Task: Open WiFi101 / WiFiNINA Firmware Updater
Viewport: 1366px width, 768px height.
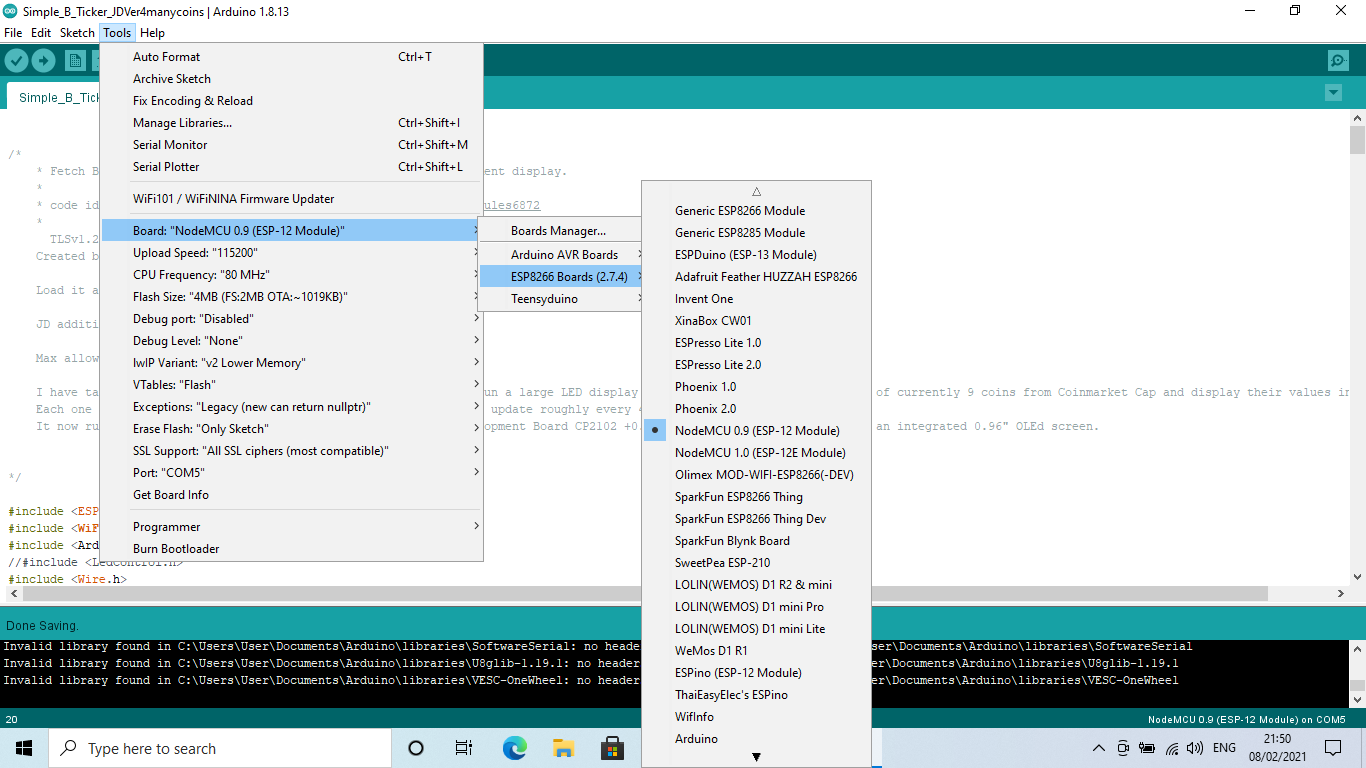Action: pos(291,199)
